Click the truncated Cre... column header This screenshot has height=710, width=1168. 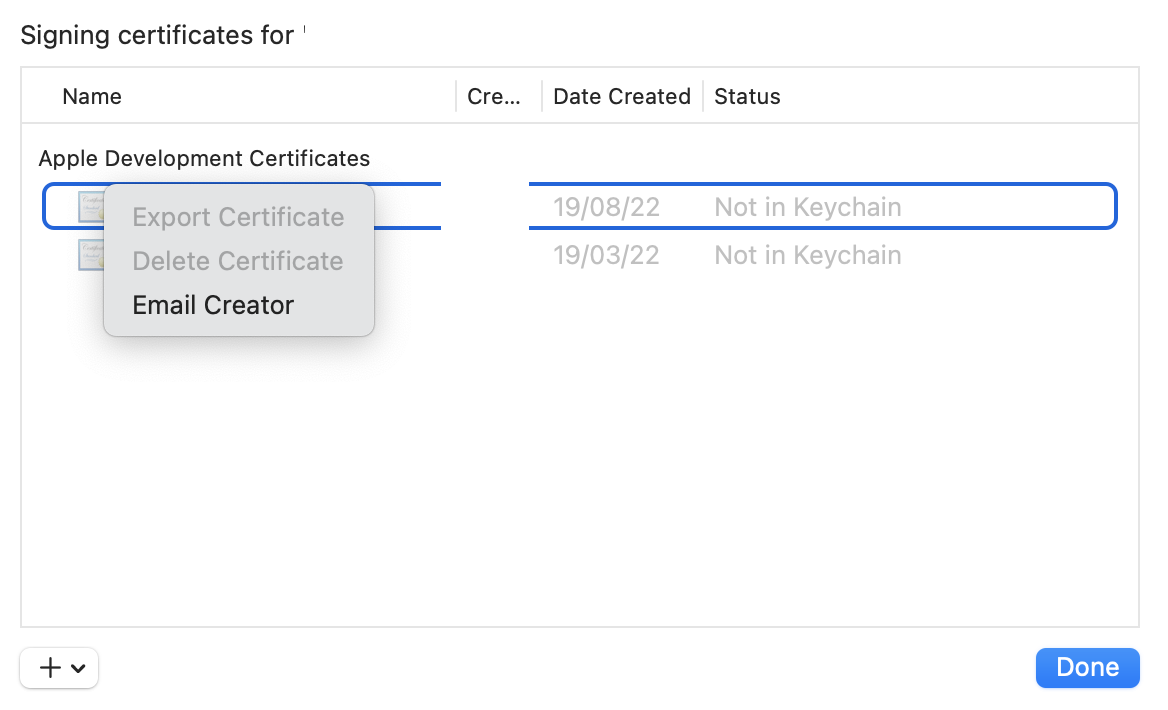494,96
